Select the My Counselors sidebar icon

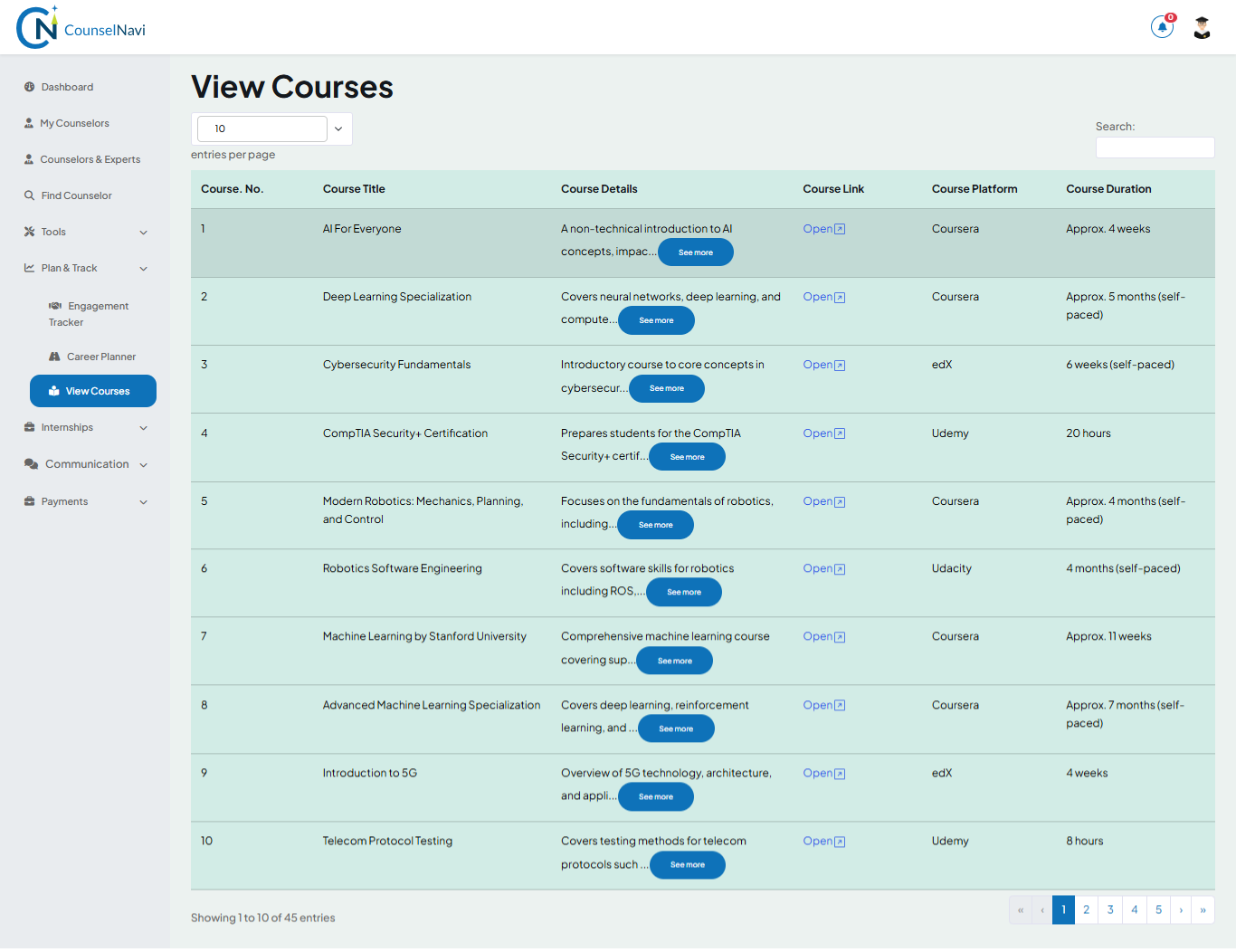coord(27,123)
